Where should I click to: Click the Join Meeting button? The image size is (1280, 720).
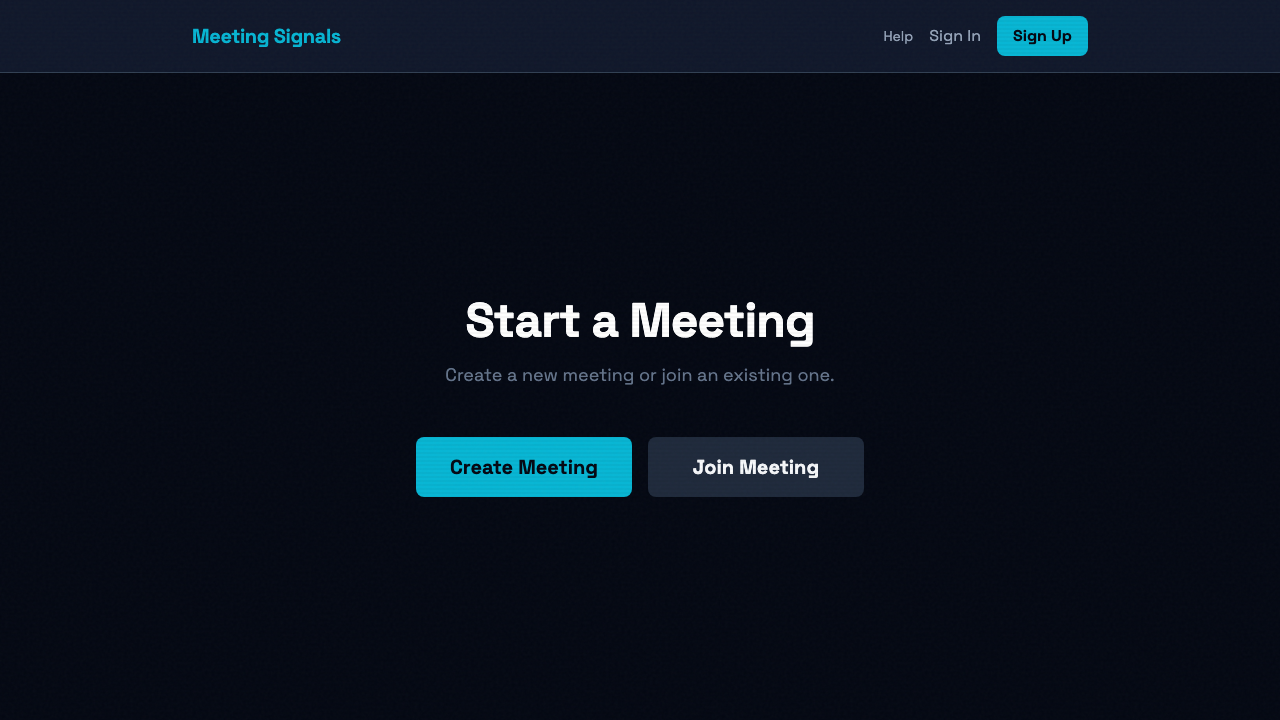(x=756, y=467)
